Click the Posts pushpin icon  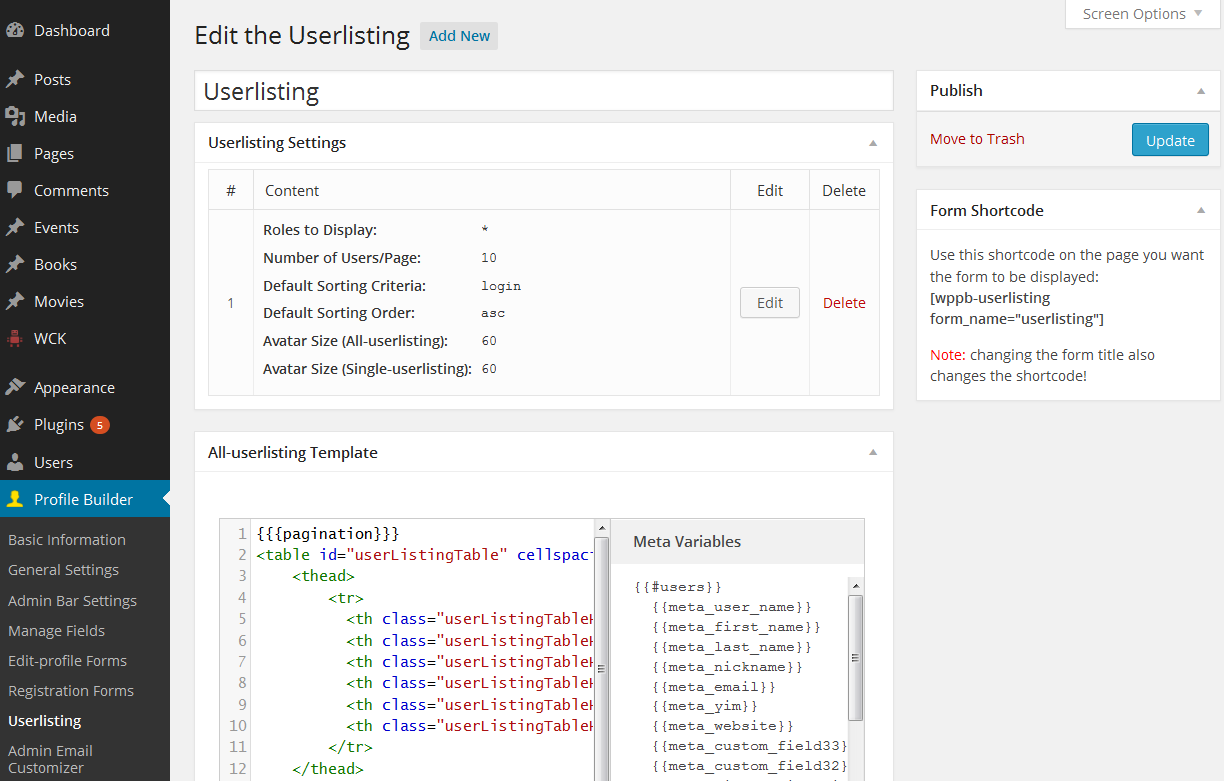pos(15,79)
